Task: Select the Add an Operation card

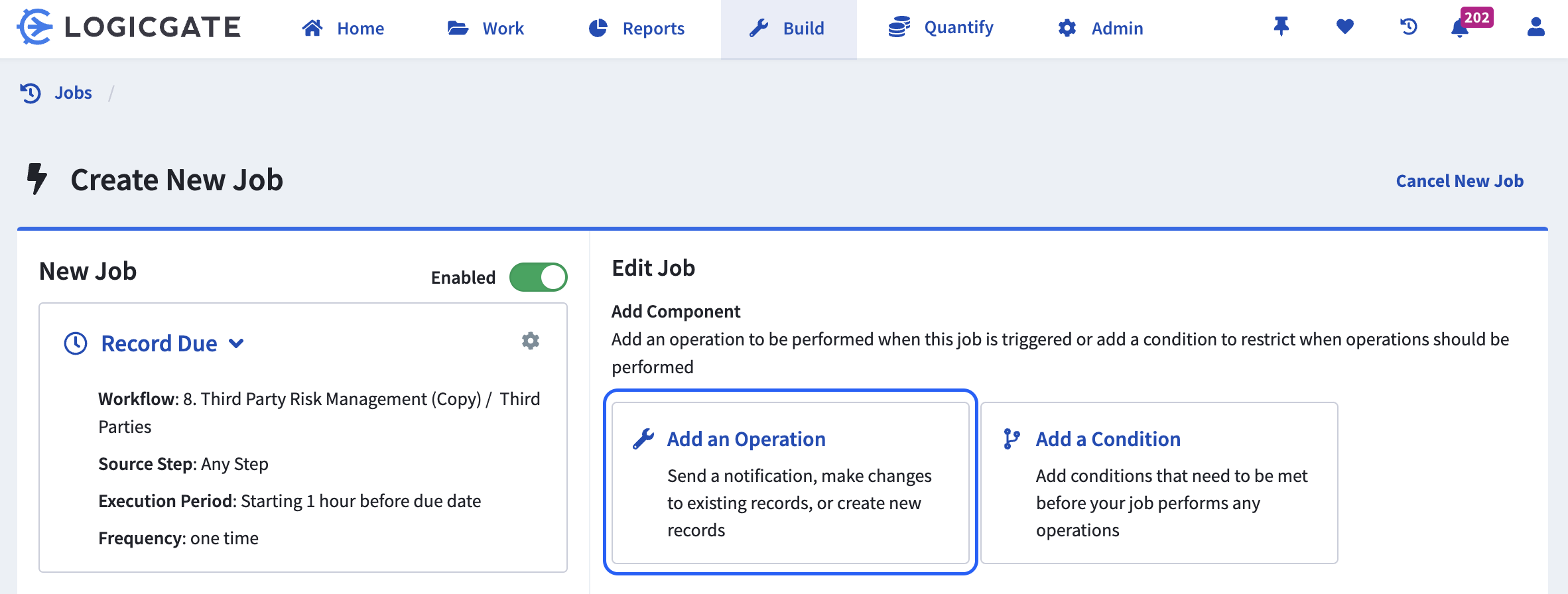Action: click(790, 482)
